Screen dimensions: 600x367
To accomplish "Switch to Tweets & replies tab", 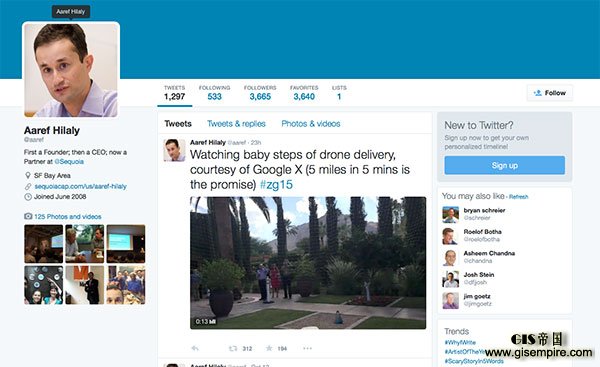I will (x=236, y=124).
